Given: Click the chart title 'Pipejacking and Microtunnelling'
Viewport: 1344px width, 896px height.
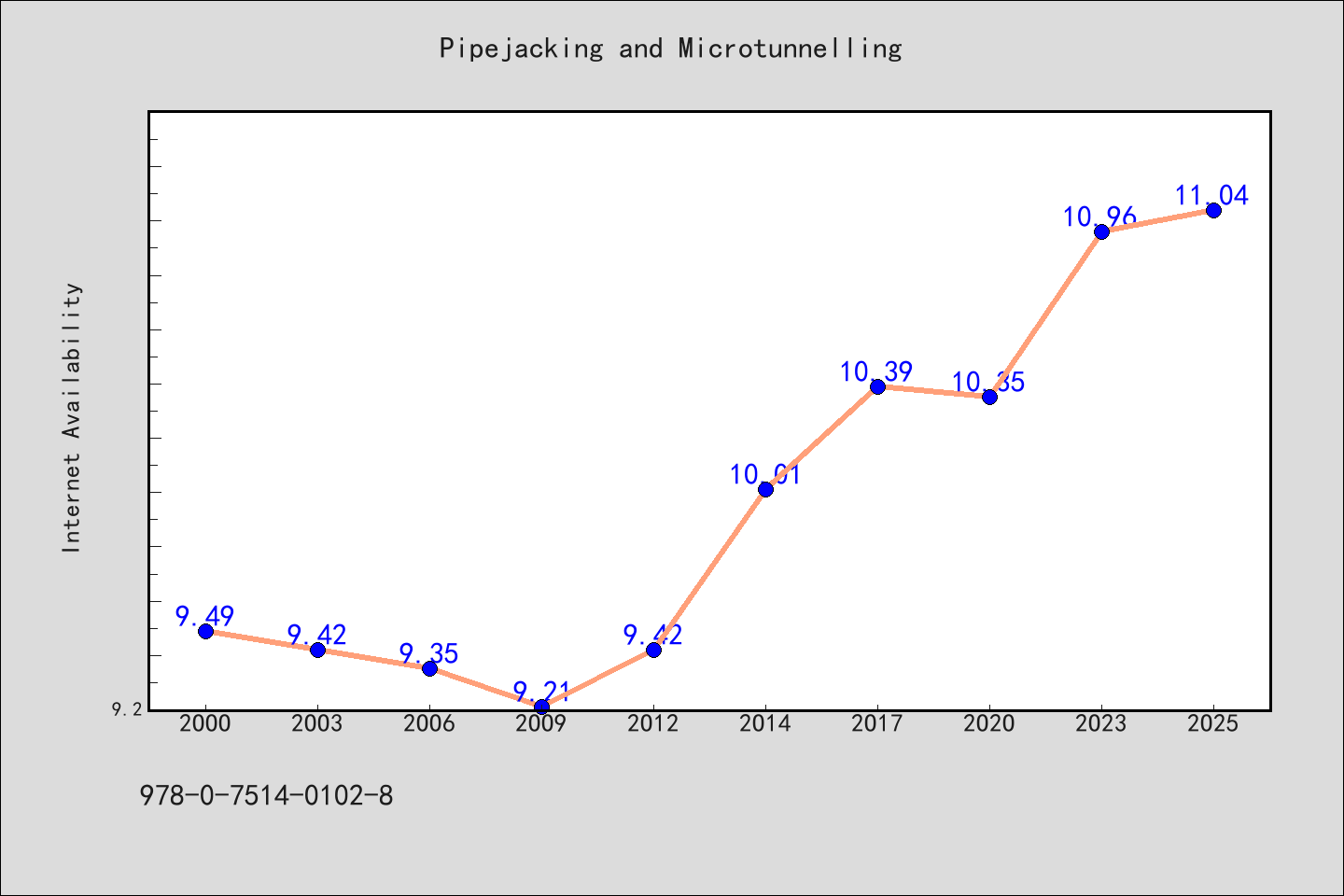Looking at the screenshot, I should pos(671,49).
